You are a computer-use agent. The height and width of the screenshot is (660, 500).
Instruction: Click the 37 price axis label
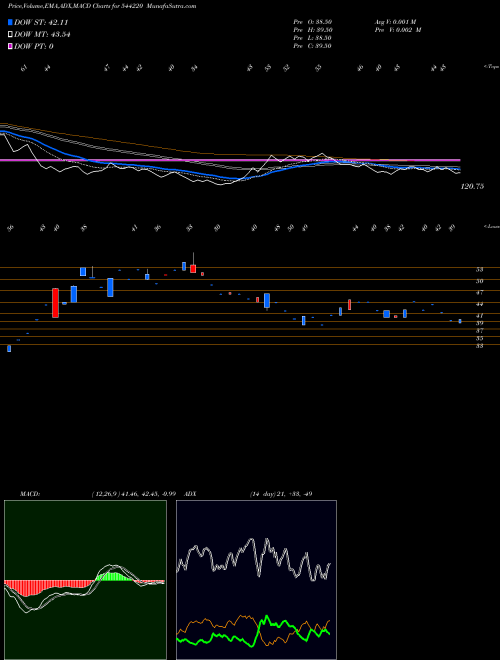479,330
